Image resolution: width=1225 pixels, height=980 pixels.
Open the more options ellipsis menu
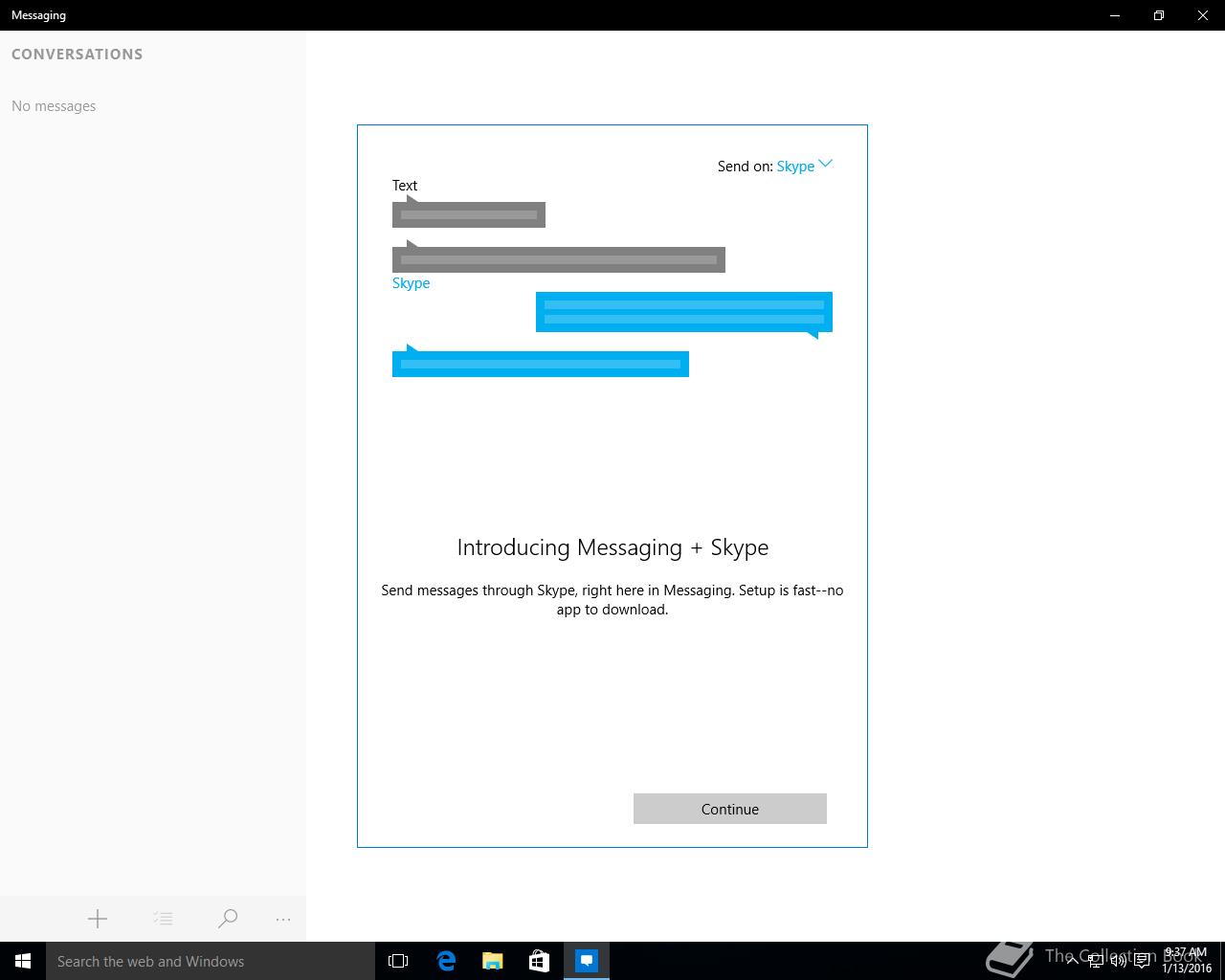[282, 919]
